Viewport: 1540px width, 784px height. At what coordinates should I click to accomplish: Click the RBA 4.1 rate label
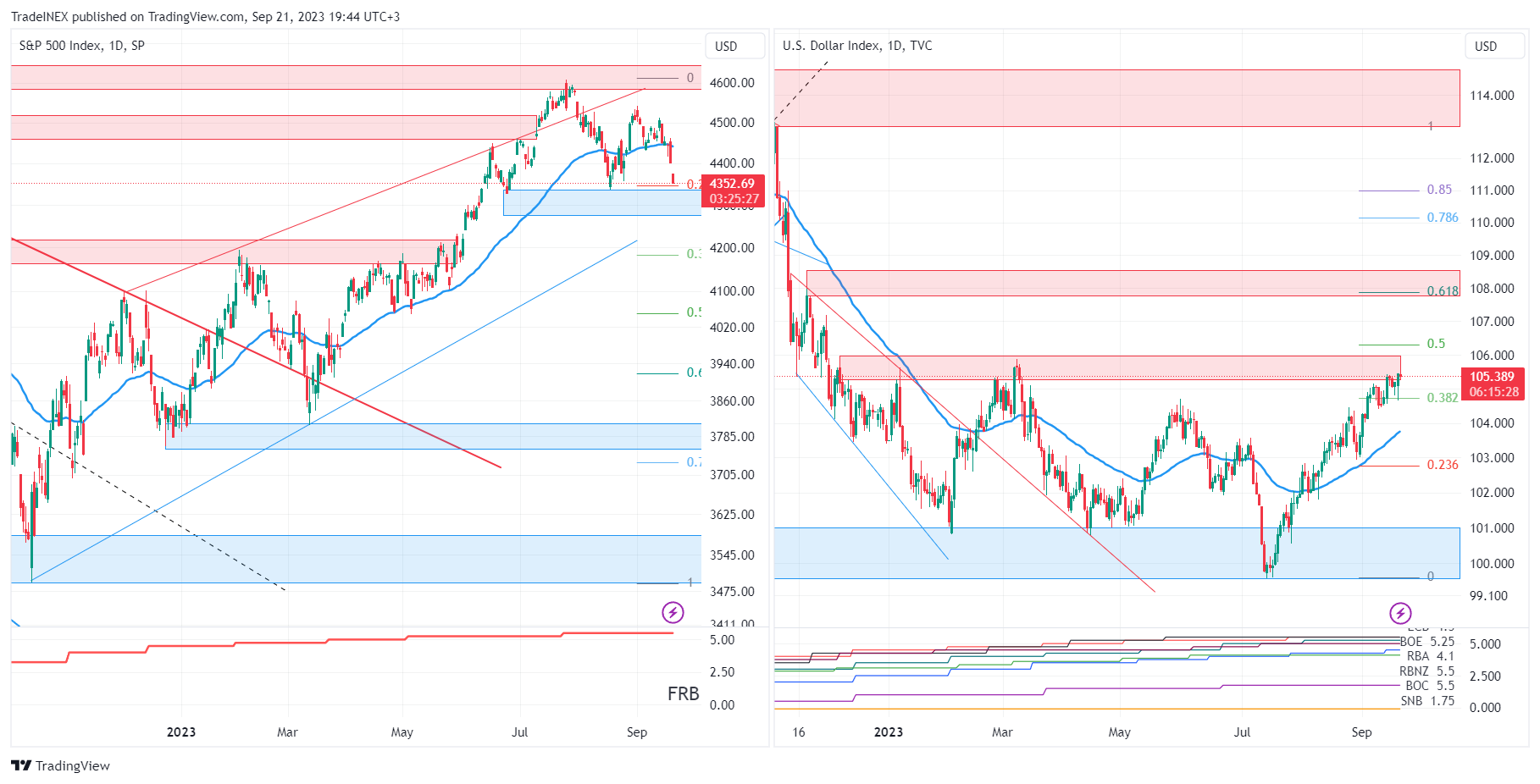[x=1431, y=656]
